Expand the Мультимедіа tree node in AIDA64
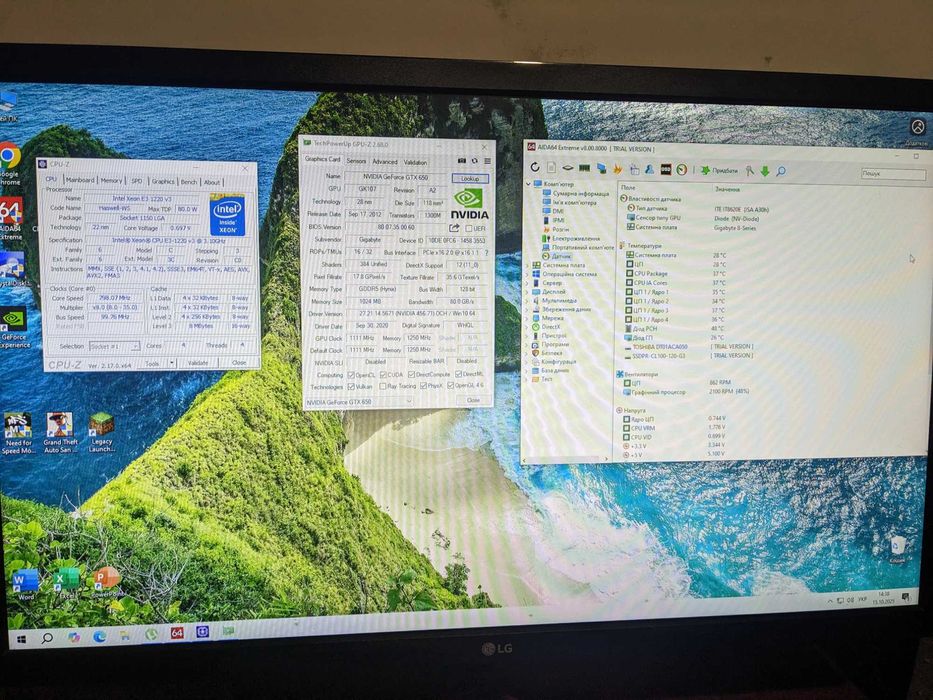The width and height of the screenshot is (933, 700). pos(527,301)
